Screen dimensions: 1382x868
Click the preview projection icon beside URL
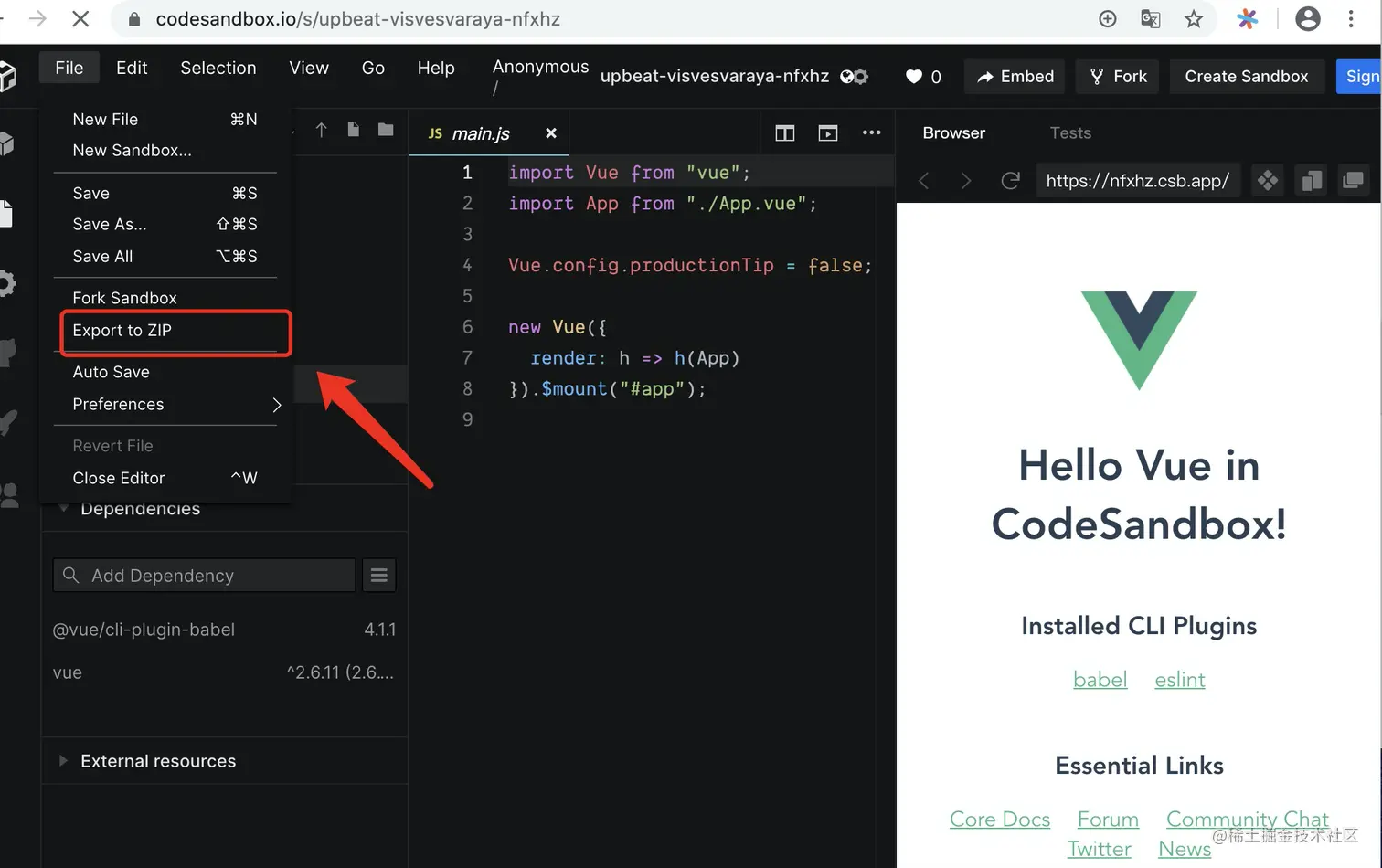(1268, 181)
